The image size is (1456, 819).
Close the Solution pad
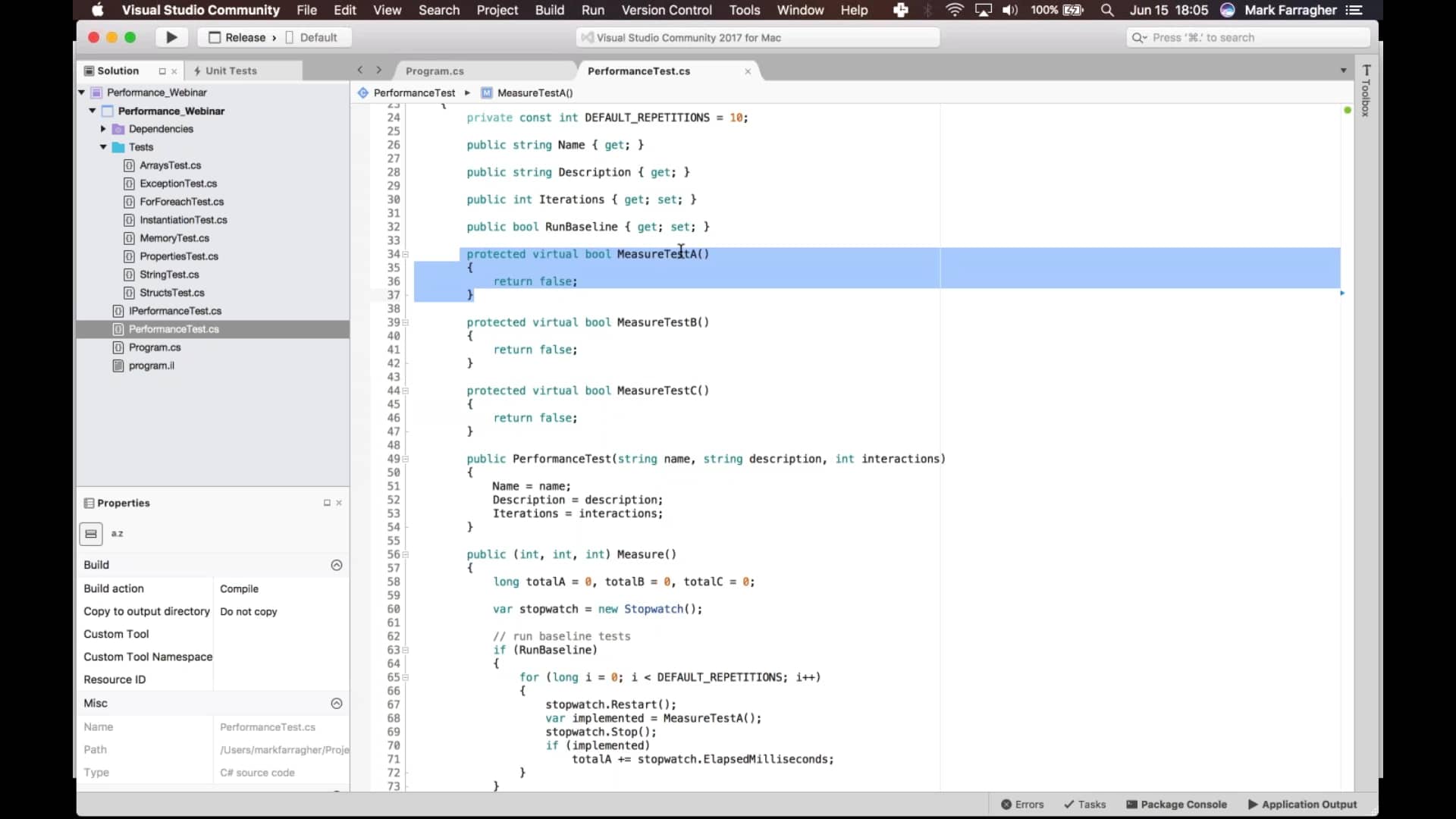coord(174,71)
